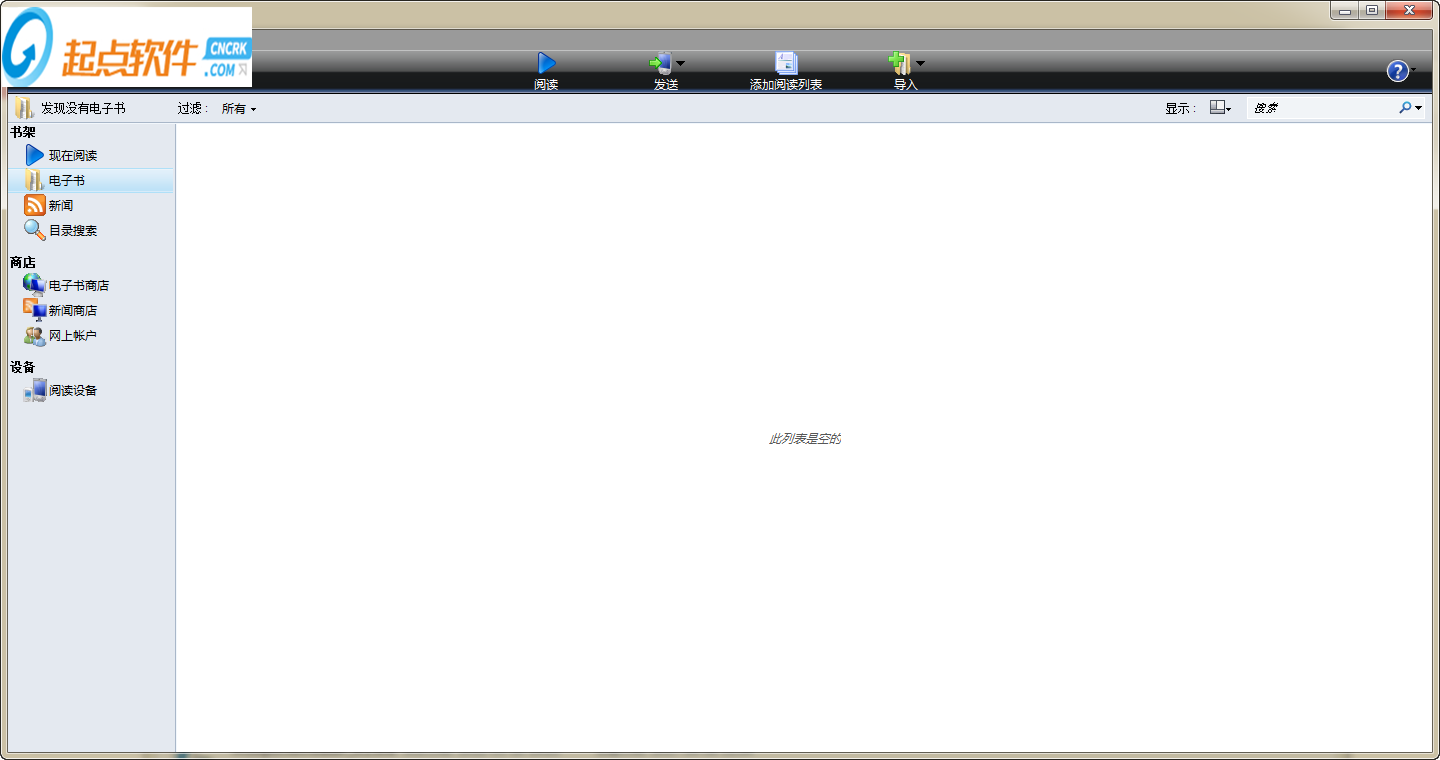1440x760 pixels.
Task: Click the device icon for 阅读设备
Action: pyautogui.click(x=35, y=390)
